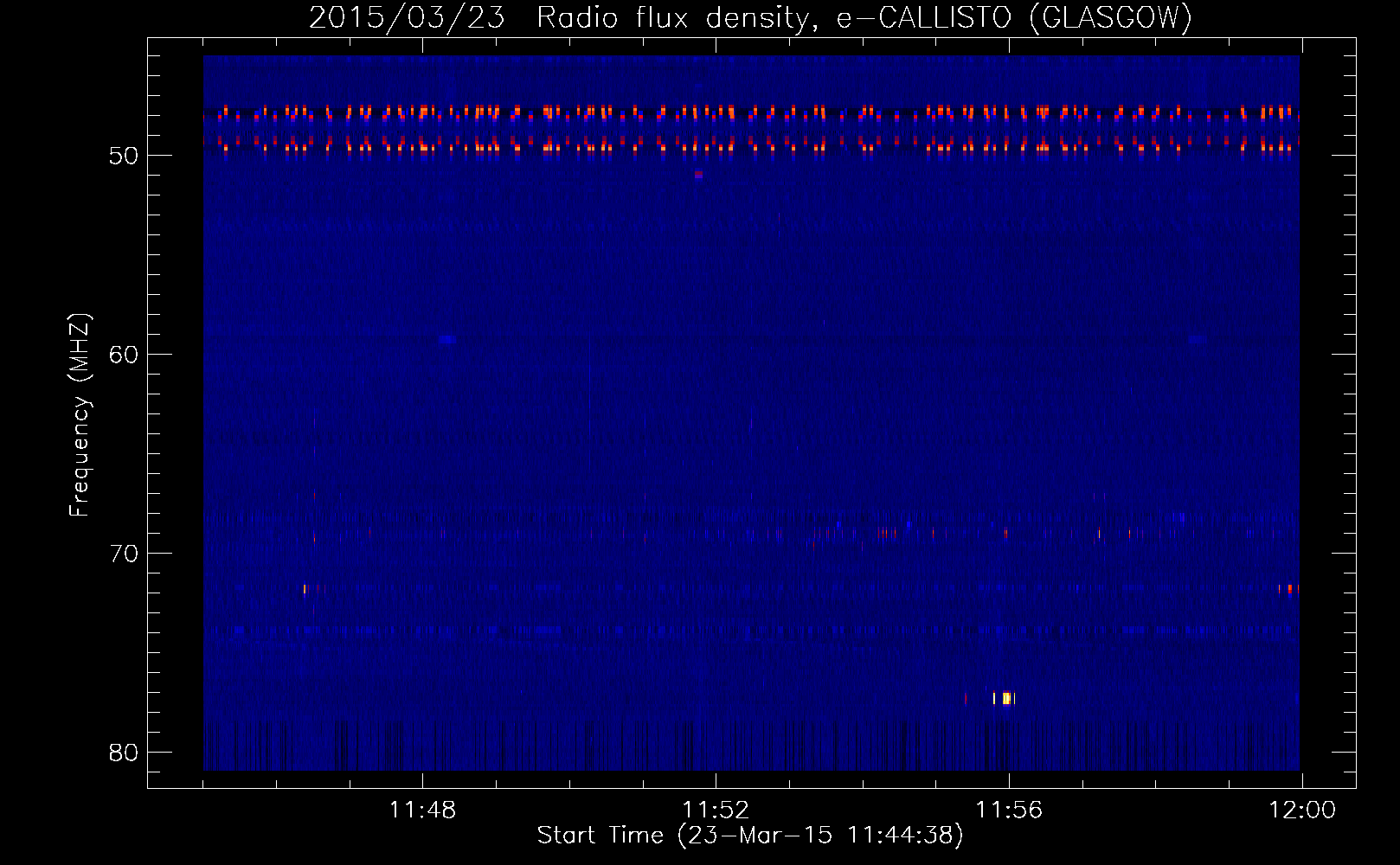Click the '12:00' time tick label
1400x865 pixels.
click(1302, 811)
